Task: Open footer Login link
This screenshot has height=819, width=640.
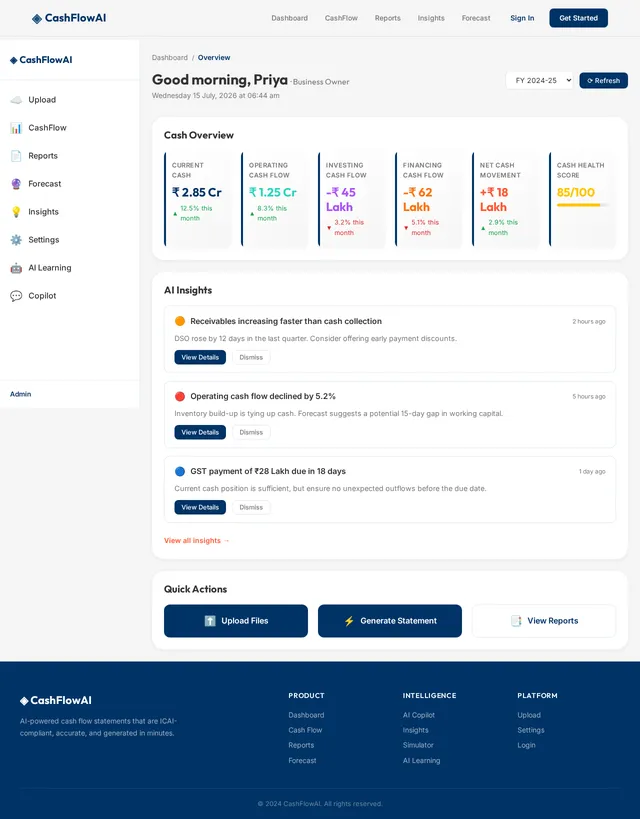Action: point(526,745)
